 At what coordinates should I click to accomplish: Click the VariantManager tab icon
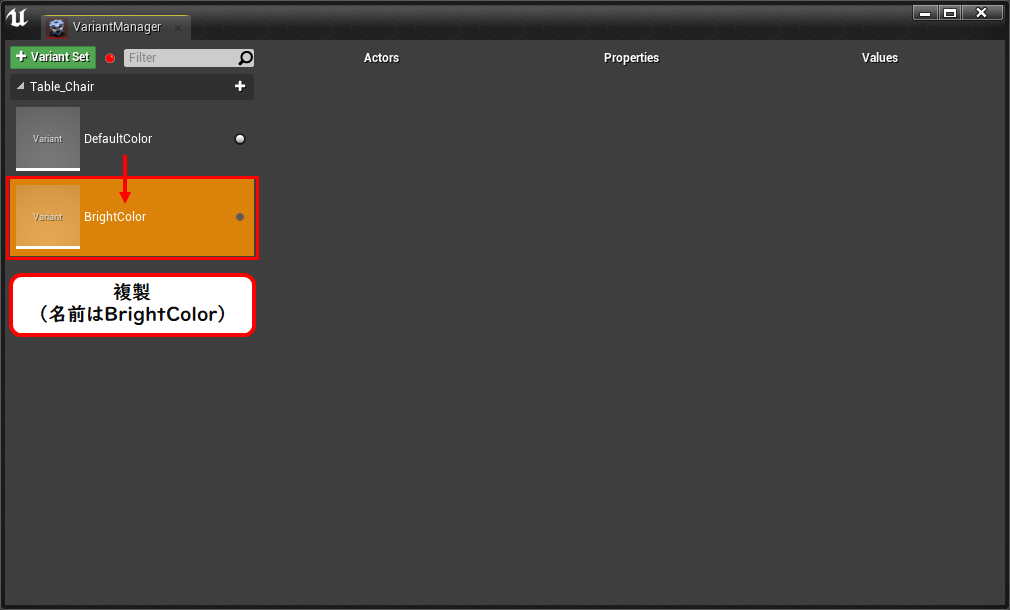(x=57, y=27)
